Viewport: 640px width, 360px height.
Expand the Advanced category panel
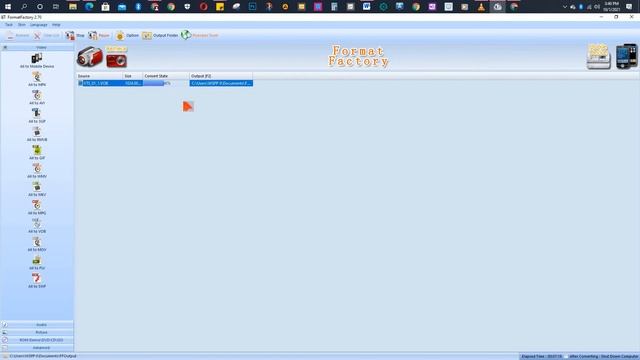pyautogui.click(x=37, y=348)
